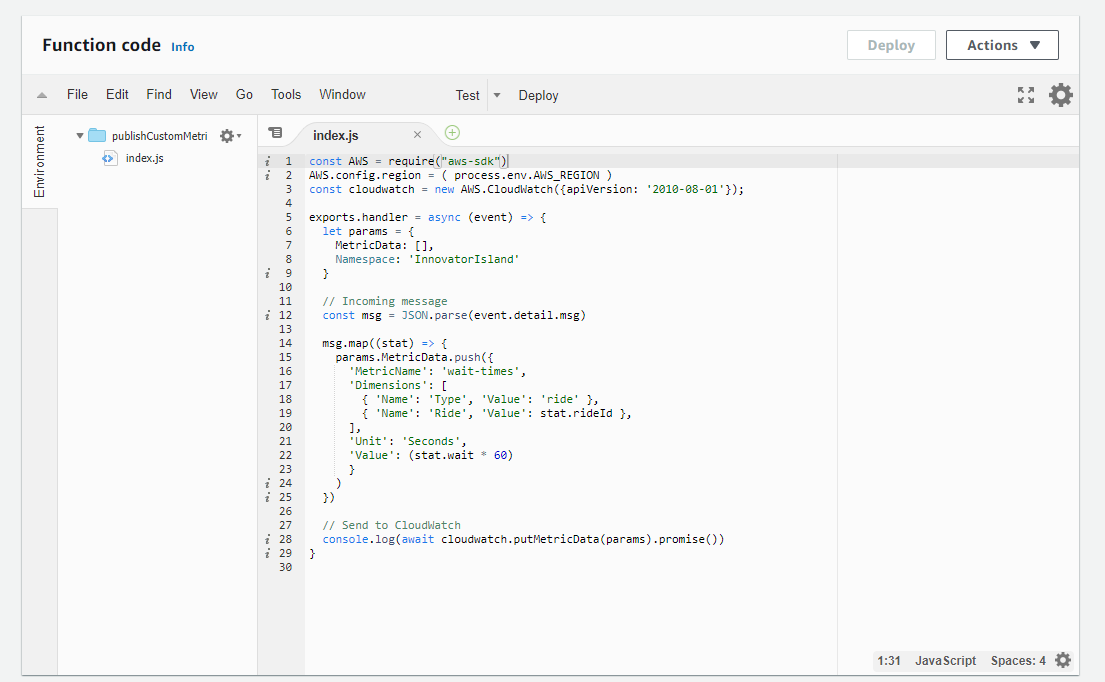Screen dimensions: 1105x682
Task: Click the status bar settings gear
Action: point(1063,660)
